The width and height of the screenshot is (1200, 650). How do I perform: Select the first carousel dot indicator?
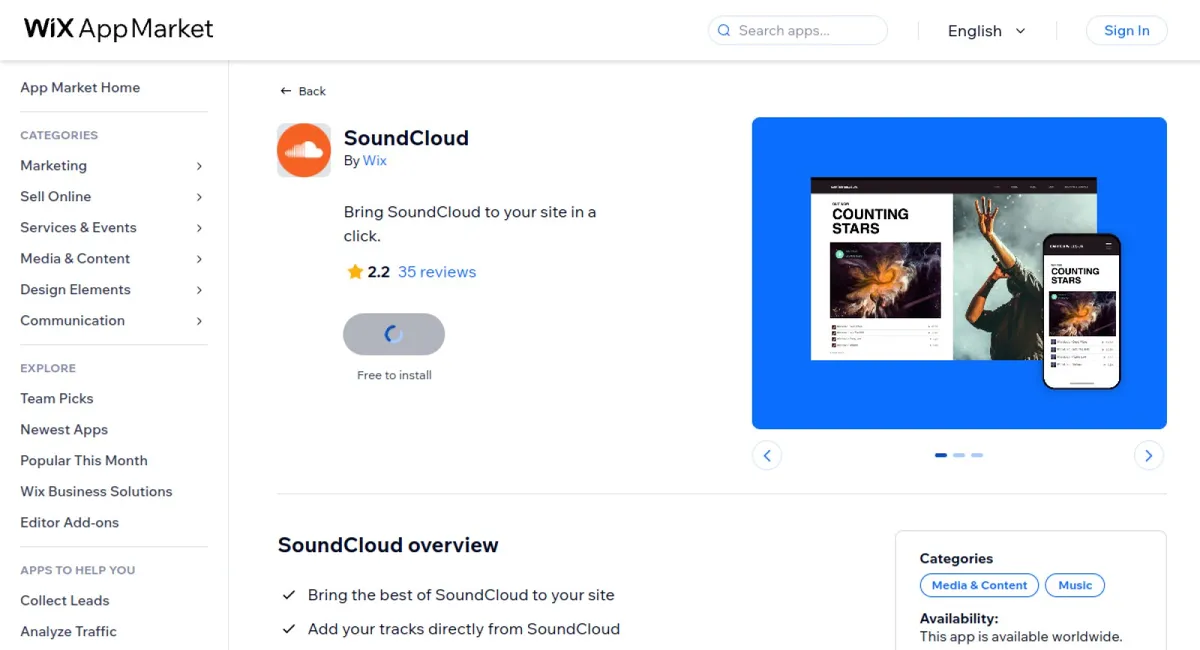point(941,455)
